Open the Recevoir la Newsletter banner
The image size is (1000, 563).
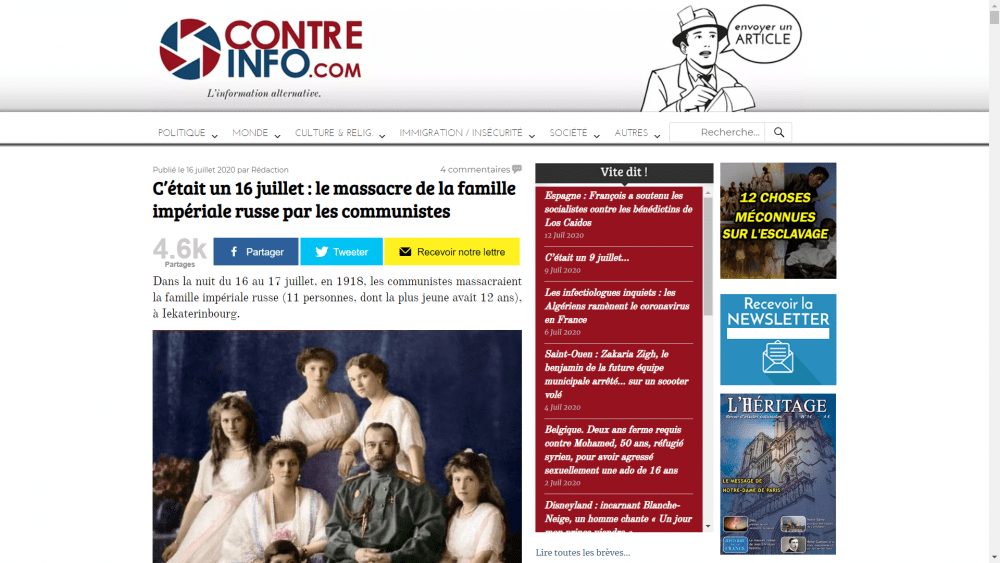point(778,339)
